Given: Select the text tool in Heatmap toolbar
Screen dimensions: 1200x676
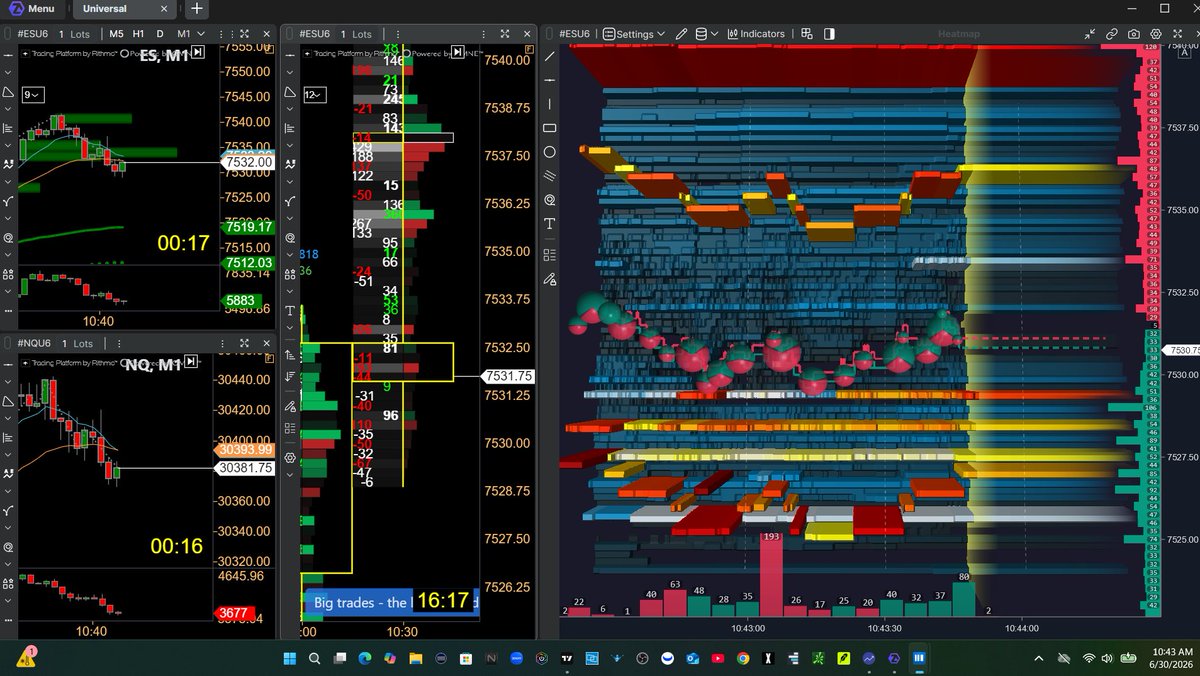Looking at the screenshot, I should [x=549, y=226].
